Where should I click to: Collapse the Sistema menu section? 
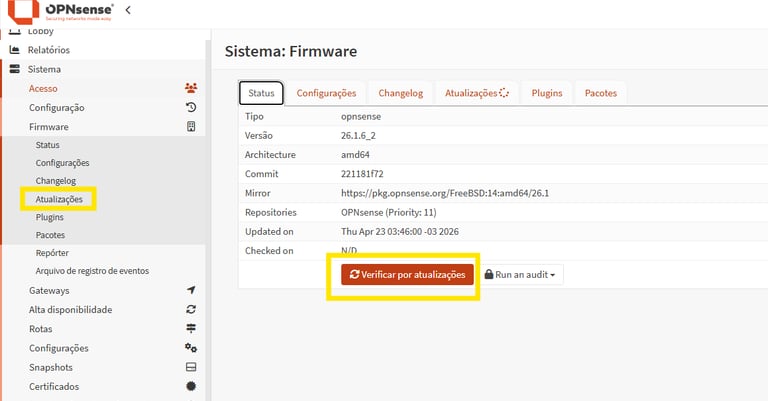tap(44, 69)
